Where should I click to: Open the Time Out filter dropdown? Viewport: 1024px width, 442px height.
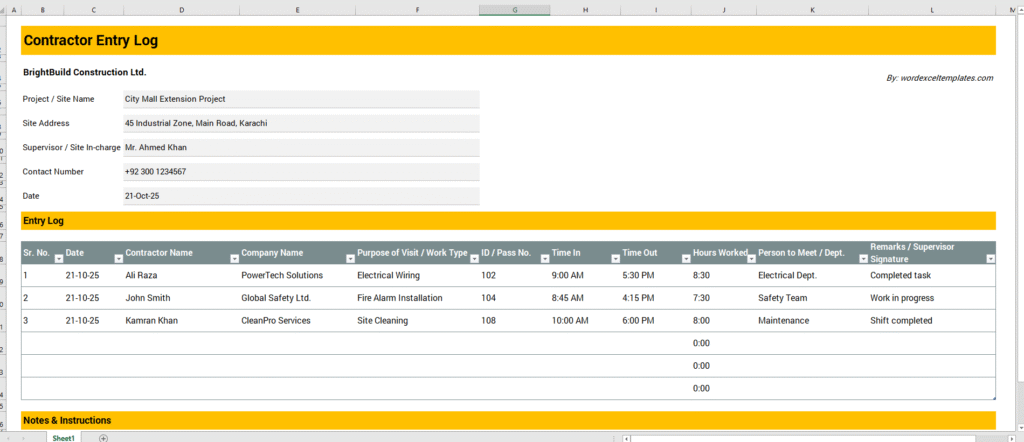tap(685, 259)
